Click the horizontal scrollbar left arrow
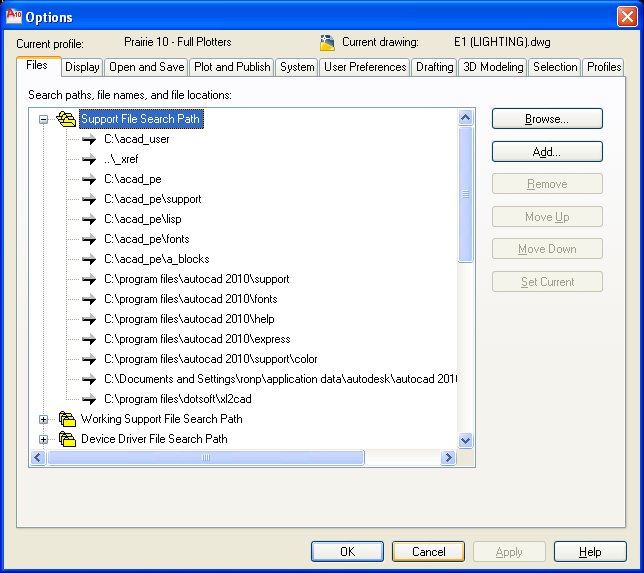The height and width of the screenshot is (573, 644). click(x=38, y=457)
